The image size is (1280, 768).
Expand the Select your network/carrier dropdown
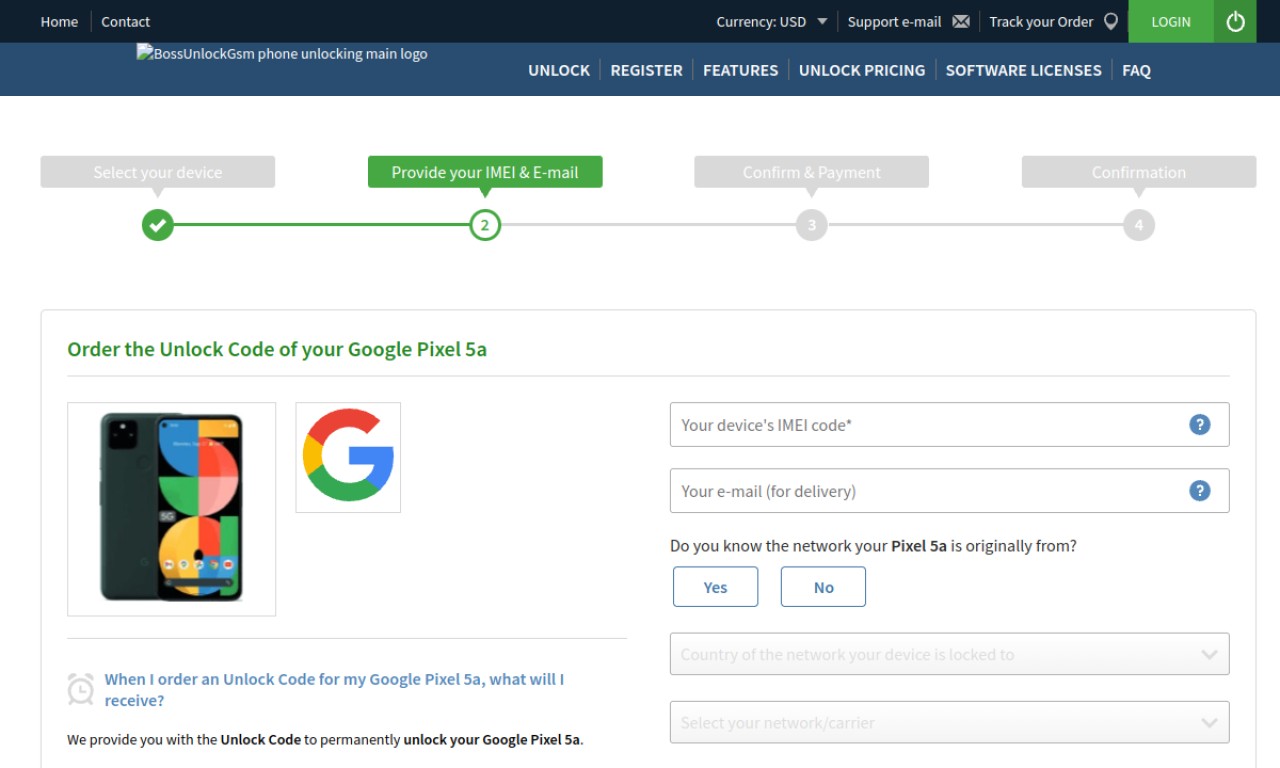coord(949,722)
